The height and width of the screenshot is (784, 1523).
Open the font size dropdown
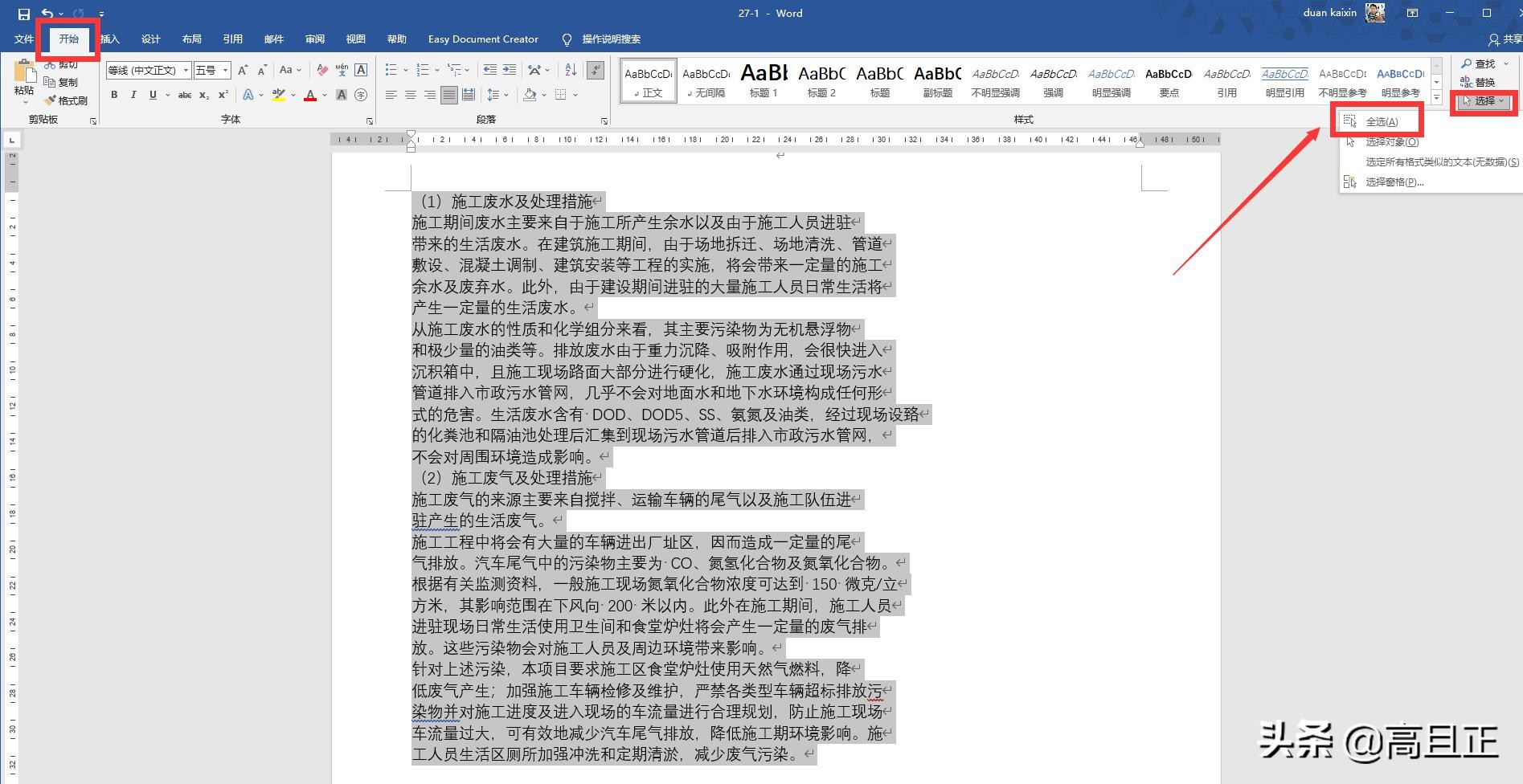(223, 70)
